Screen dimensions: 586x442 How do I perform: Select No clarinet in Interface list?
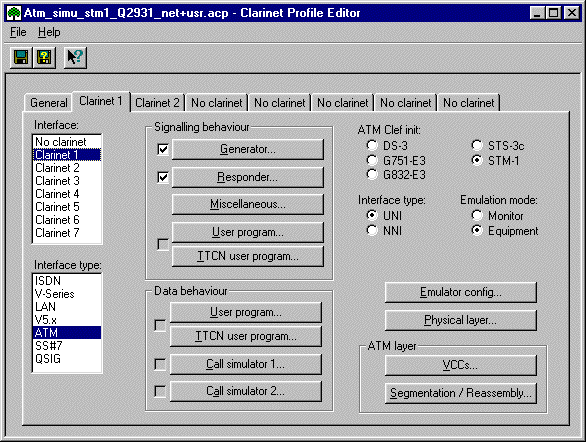67,142
